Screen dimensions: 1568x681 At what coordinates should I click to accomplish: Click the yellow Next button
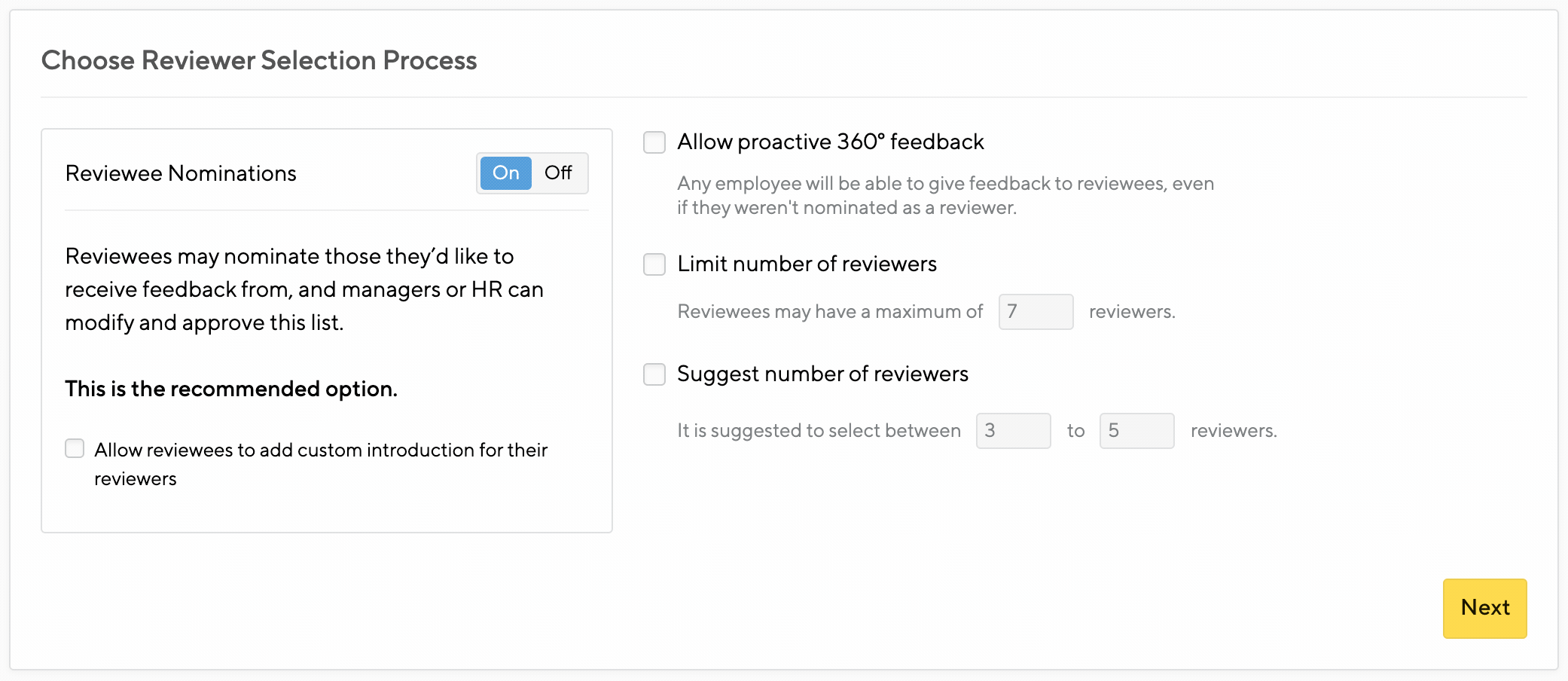[x=1484, y=608]
